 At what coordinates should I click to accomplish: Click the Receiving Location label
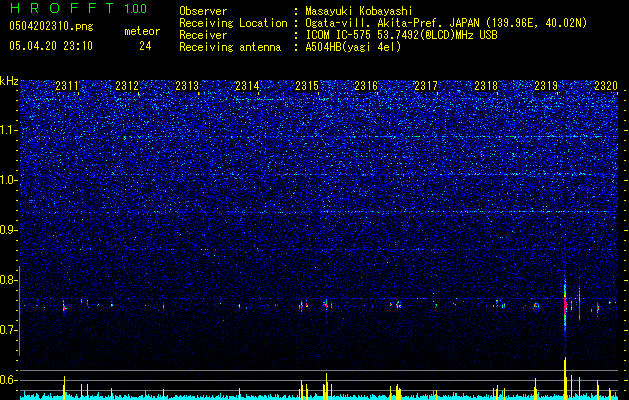(x=233, y=23)
